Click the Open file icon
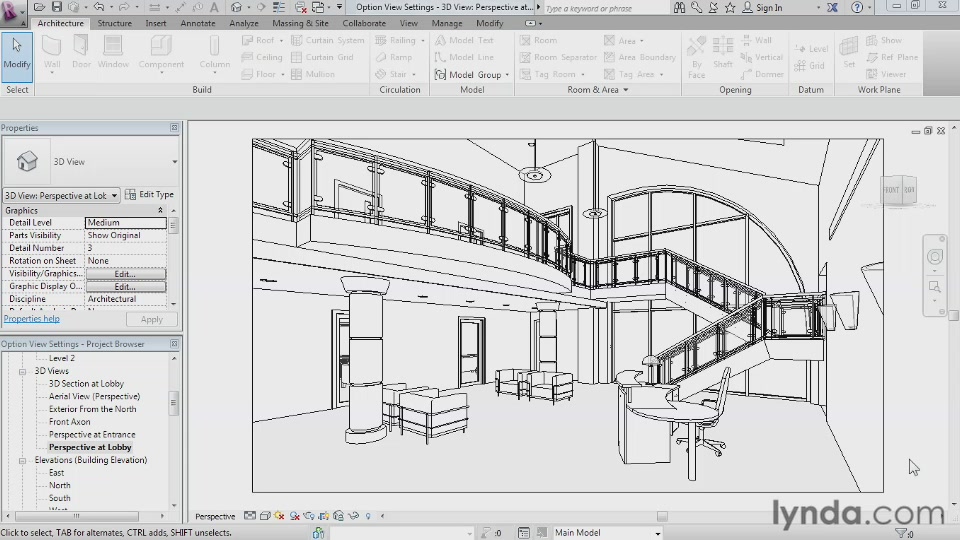 pyautogui.click(x=40, y=7)
